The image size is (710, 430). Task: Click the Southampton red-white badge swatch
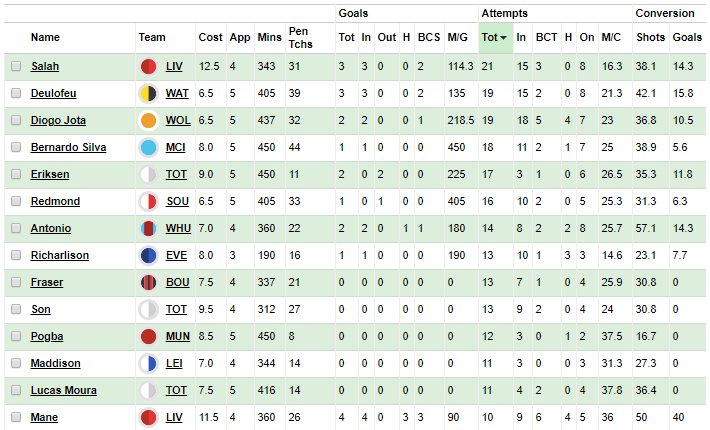(x=149, y=201)
